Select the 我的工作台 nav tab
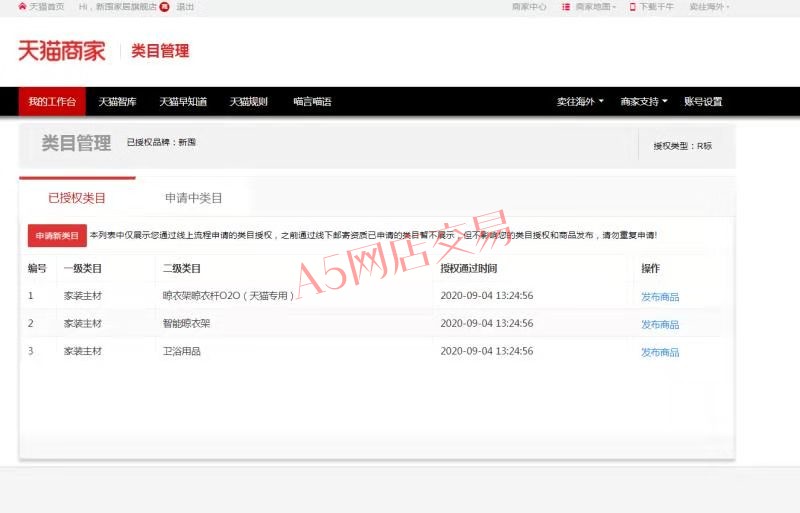 pos(52,102)
